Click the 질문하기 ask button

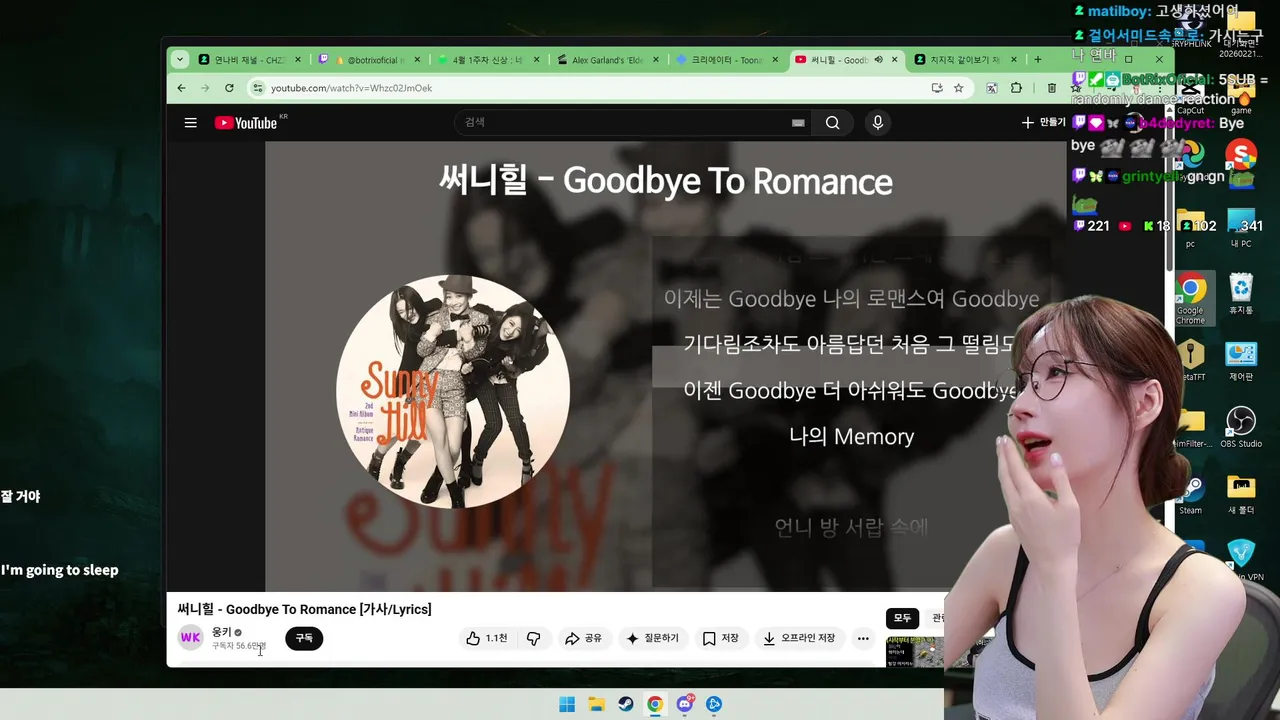coord(653,638)
